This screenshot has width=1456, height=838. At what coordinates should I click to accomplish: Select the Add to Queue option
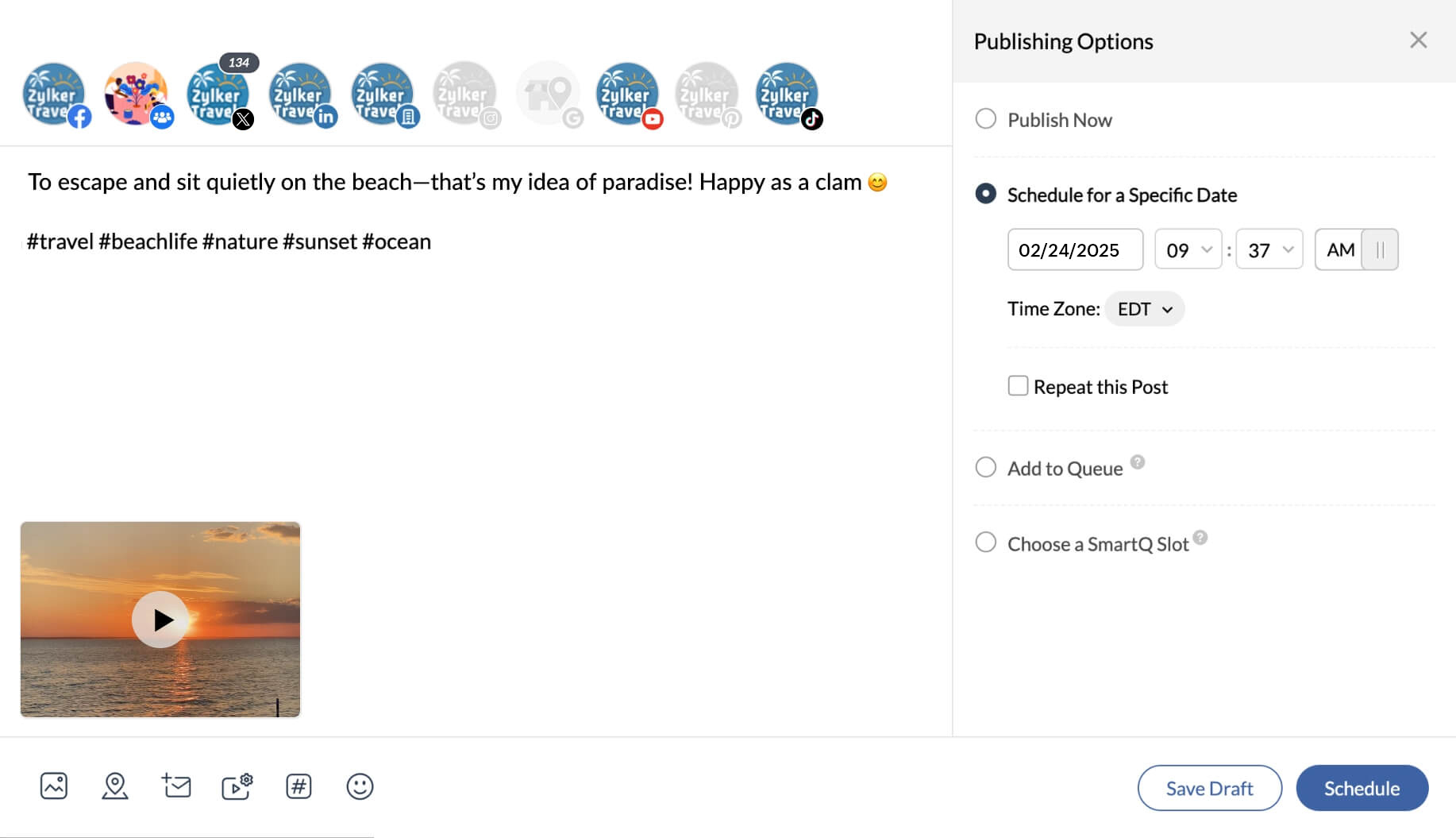point(986,468)
